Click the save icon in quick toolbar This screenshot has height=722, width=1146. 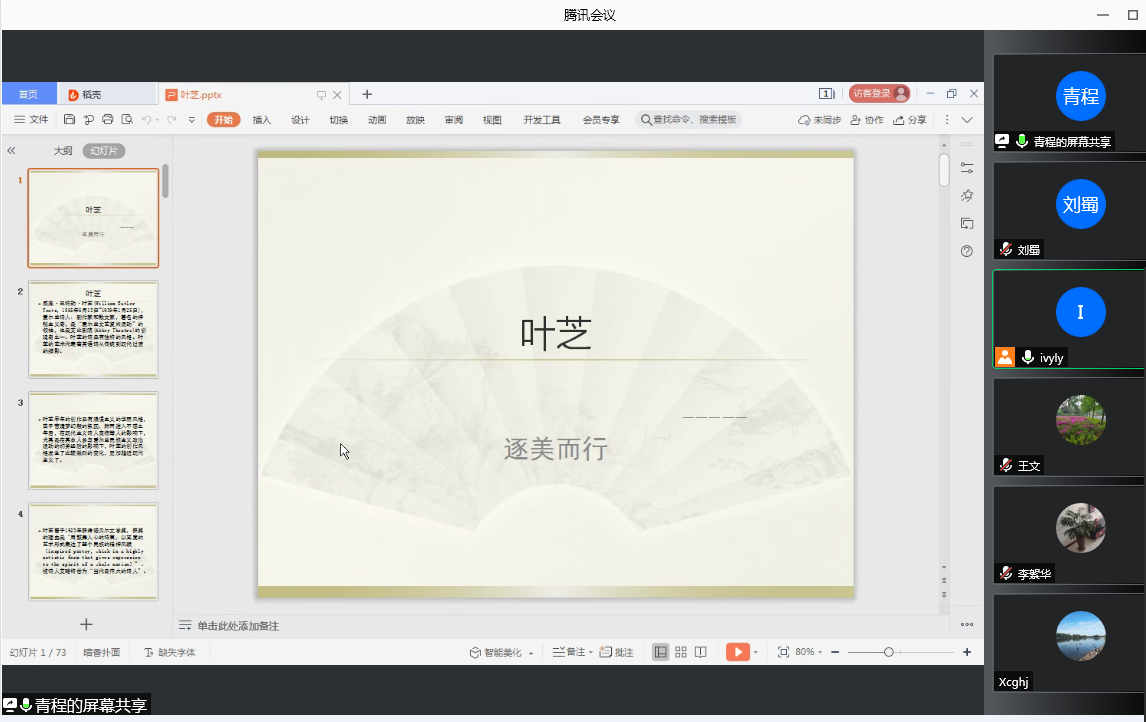click(x=69, y=120)
